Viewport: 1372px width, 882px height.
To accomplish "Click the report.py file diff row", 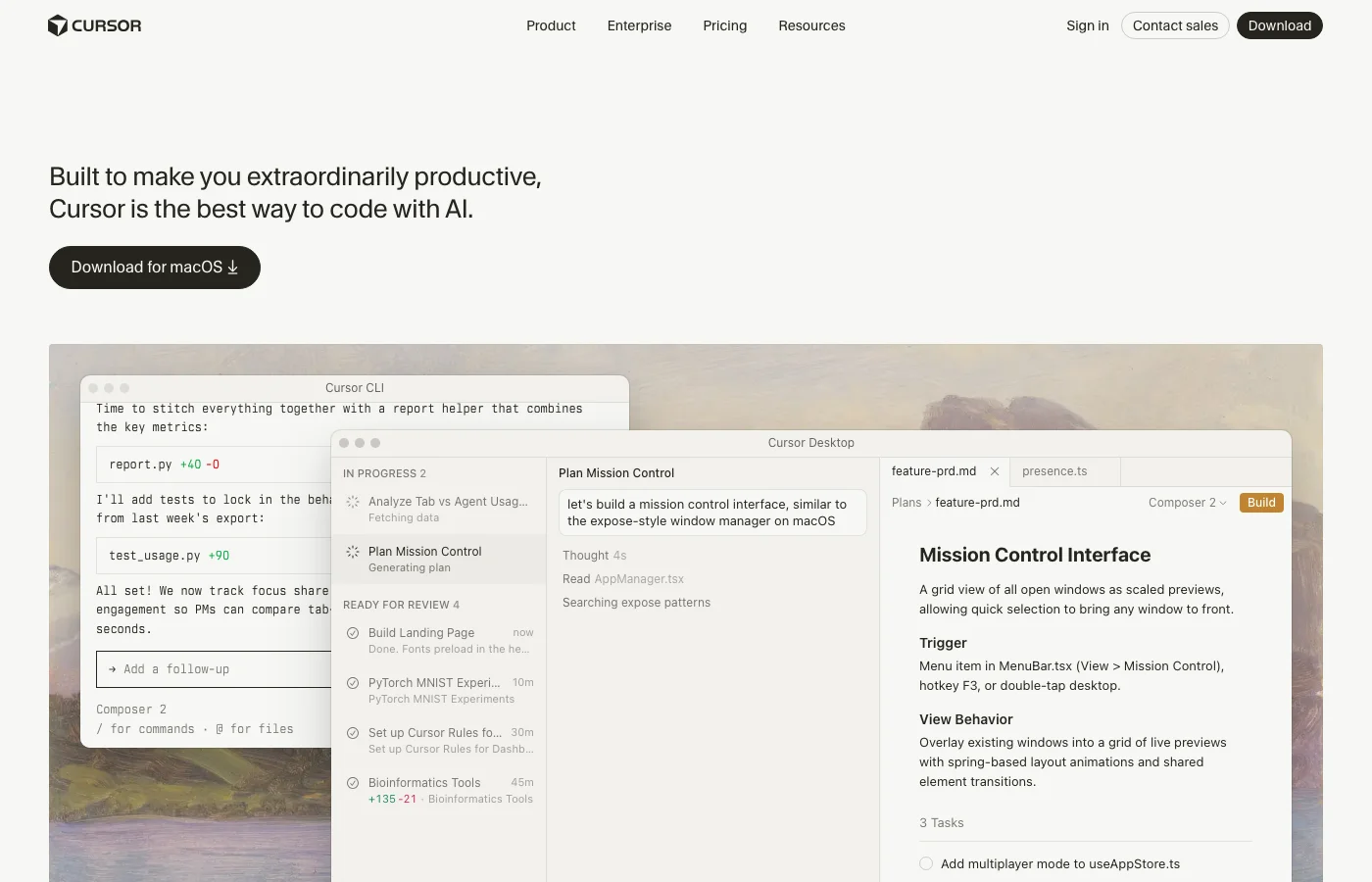I will tap(214, 465).
